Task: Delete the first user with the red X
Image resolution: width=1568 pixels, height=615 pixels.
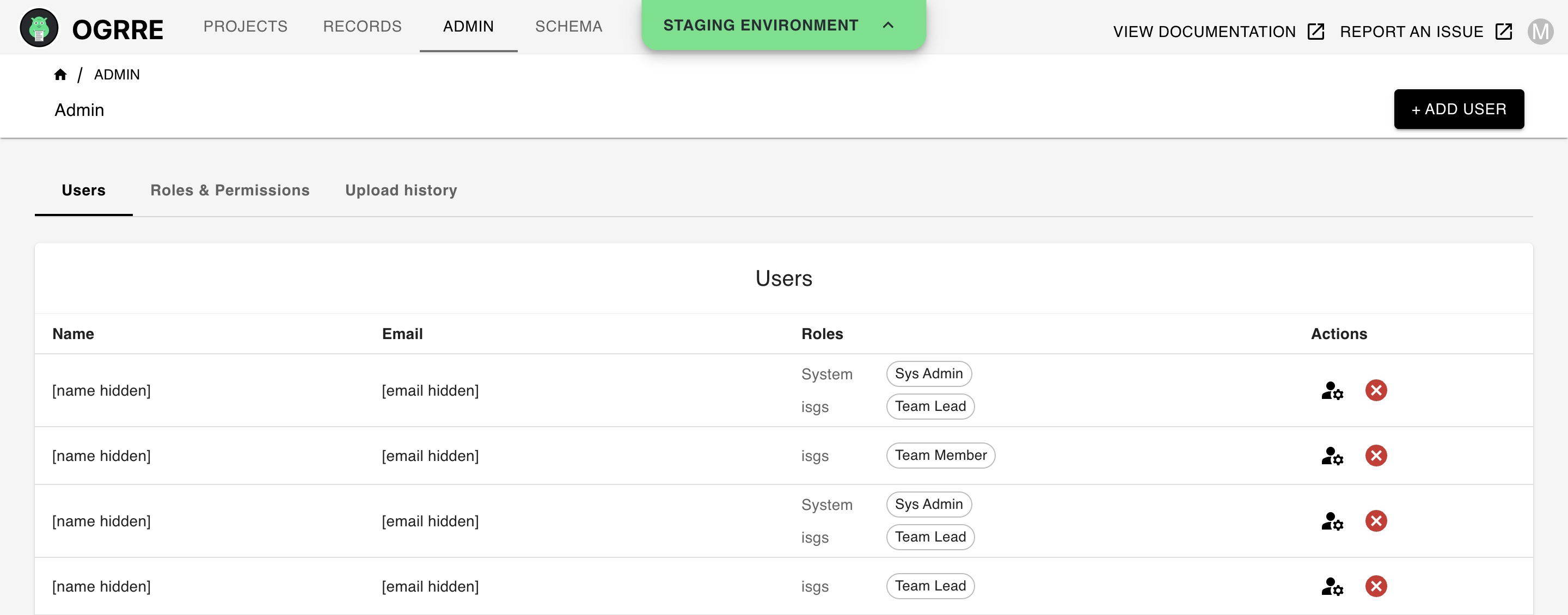Action: tap(1376, 391)
